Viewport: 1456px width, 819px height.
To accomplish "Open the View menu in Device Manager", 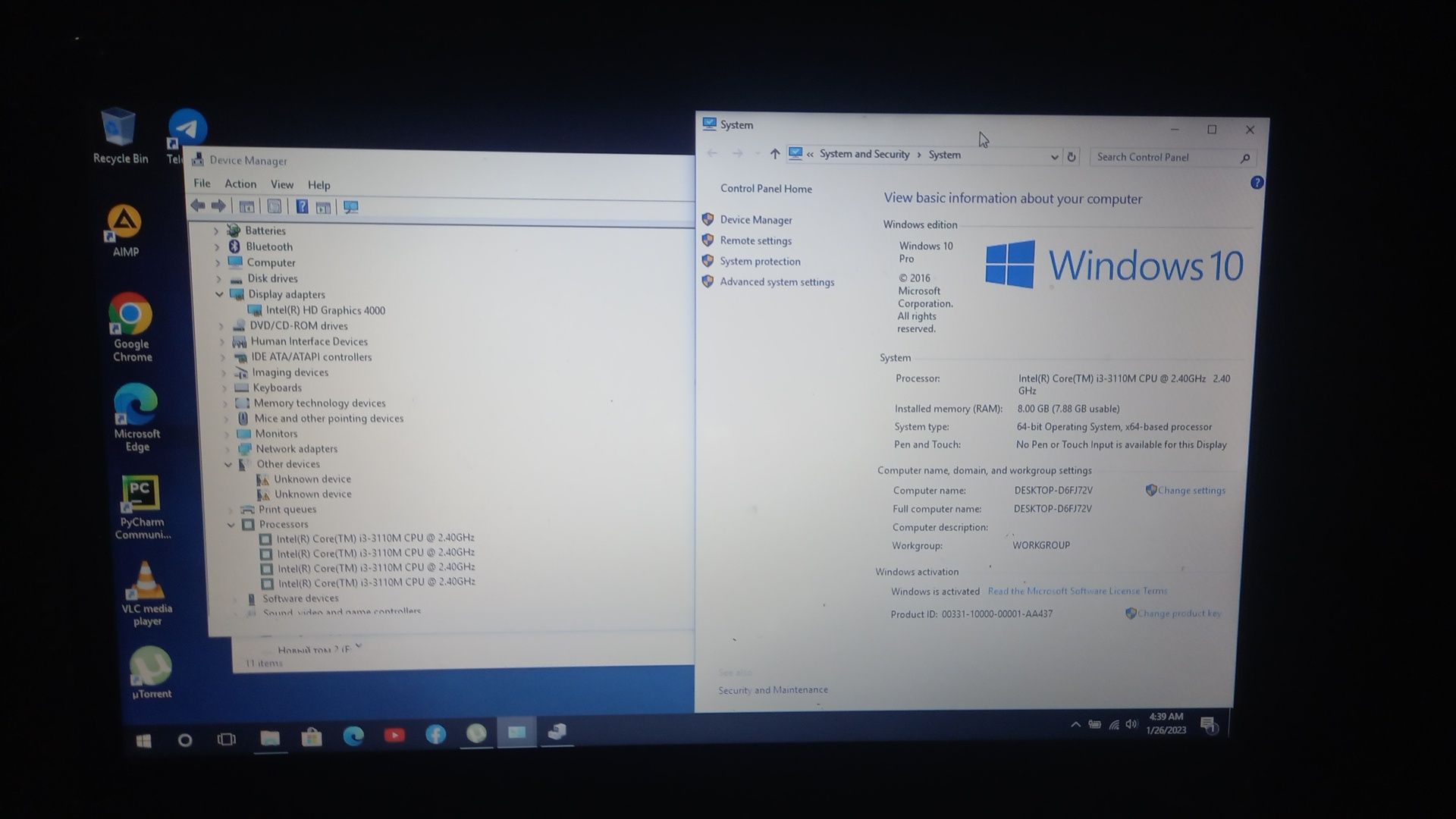I will [282, 184].
